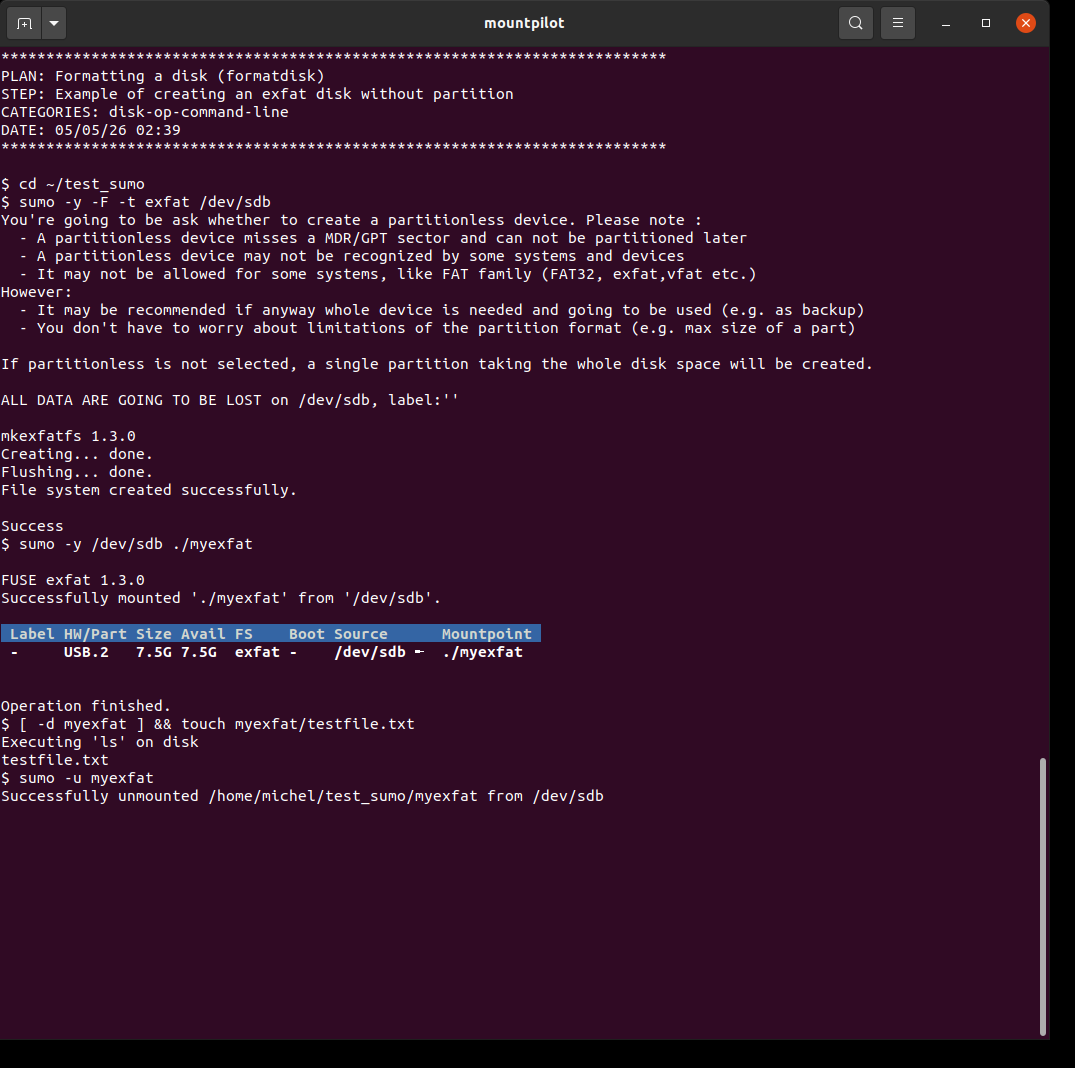Screen dimensions: 1075x1068
Task: Click the 'PLAN: Formatting a disk (formatdisk)' line
Action: pos(163,76)
